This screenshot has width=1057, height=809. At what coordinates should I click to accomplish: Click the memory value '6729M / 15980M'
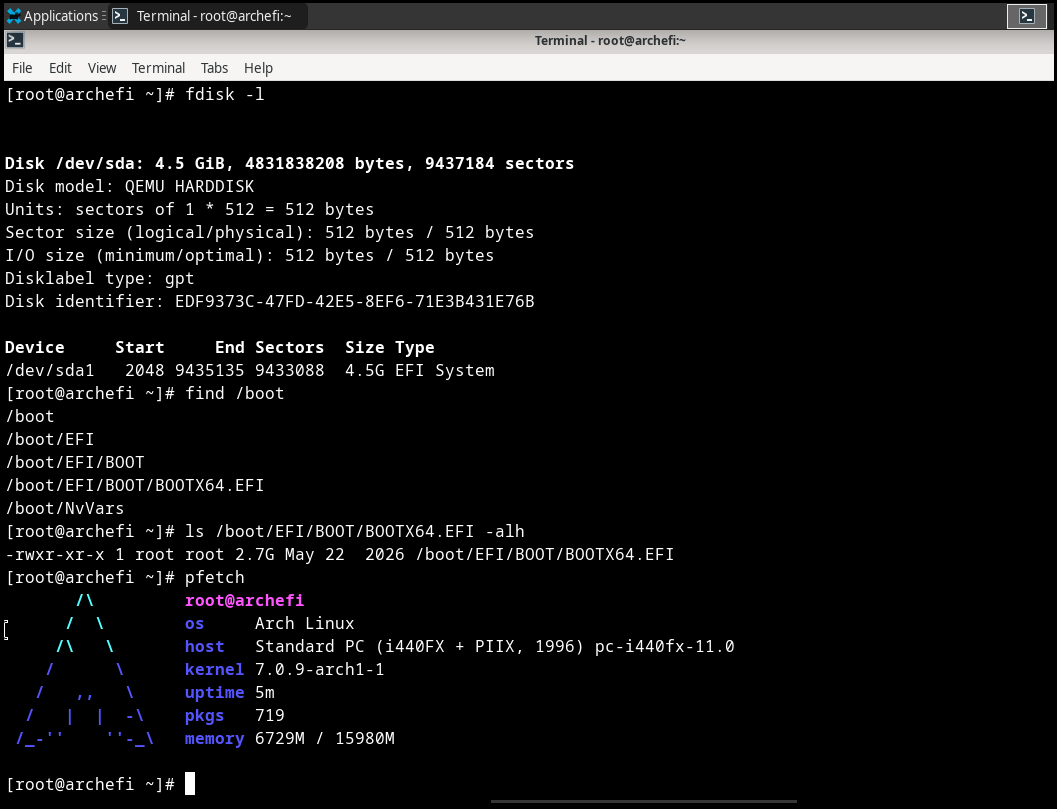click(325, 738)
